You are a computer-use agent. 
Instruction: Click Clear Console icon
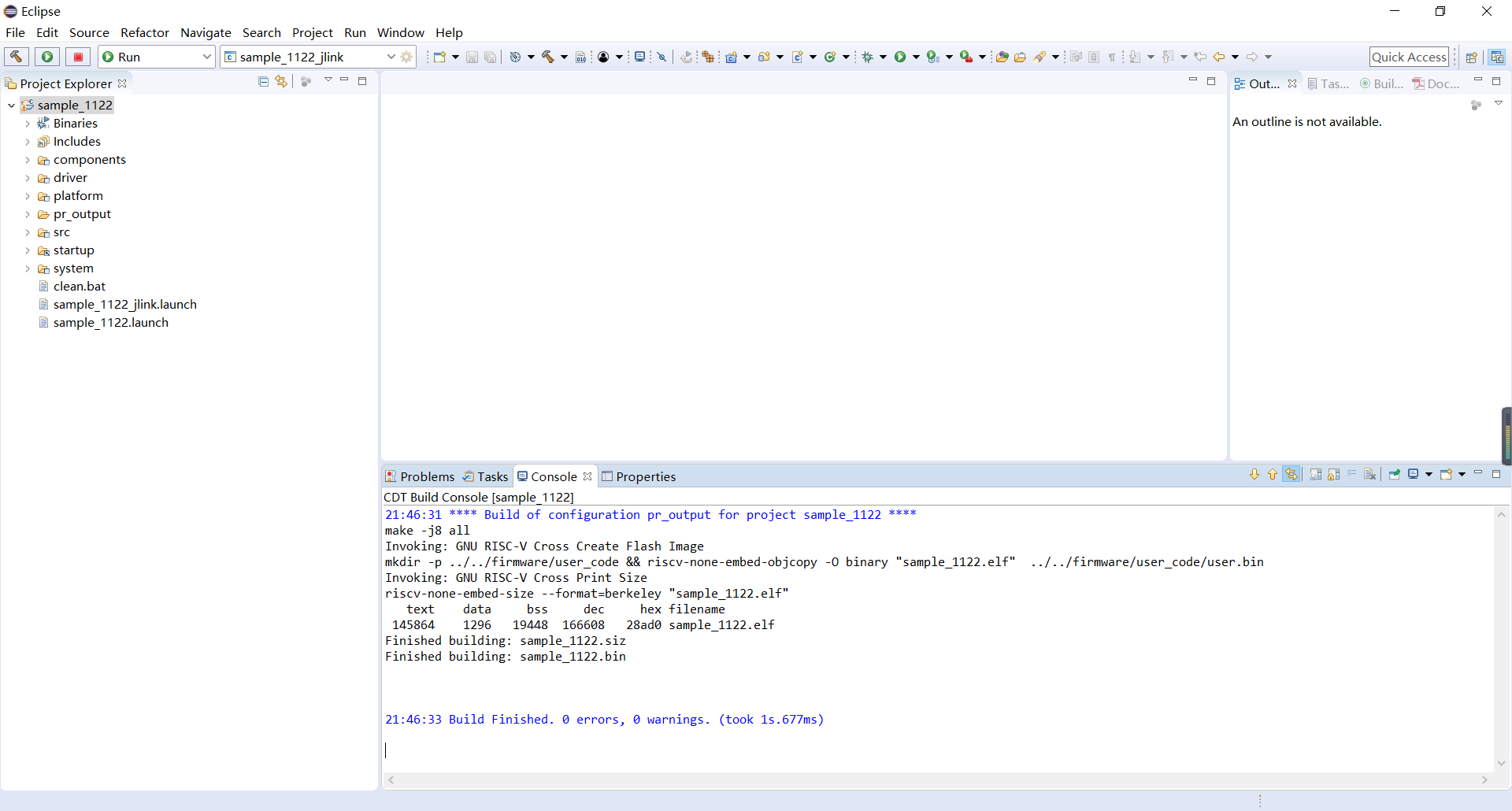(x=1369, y=474)
